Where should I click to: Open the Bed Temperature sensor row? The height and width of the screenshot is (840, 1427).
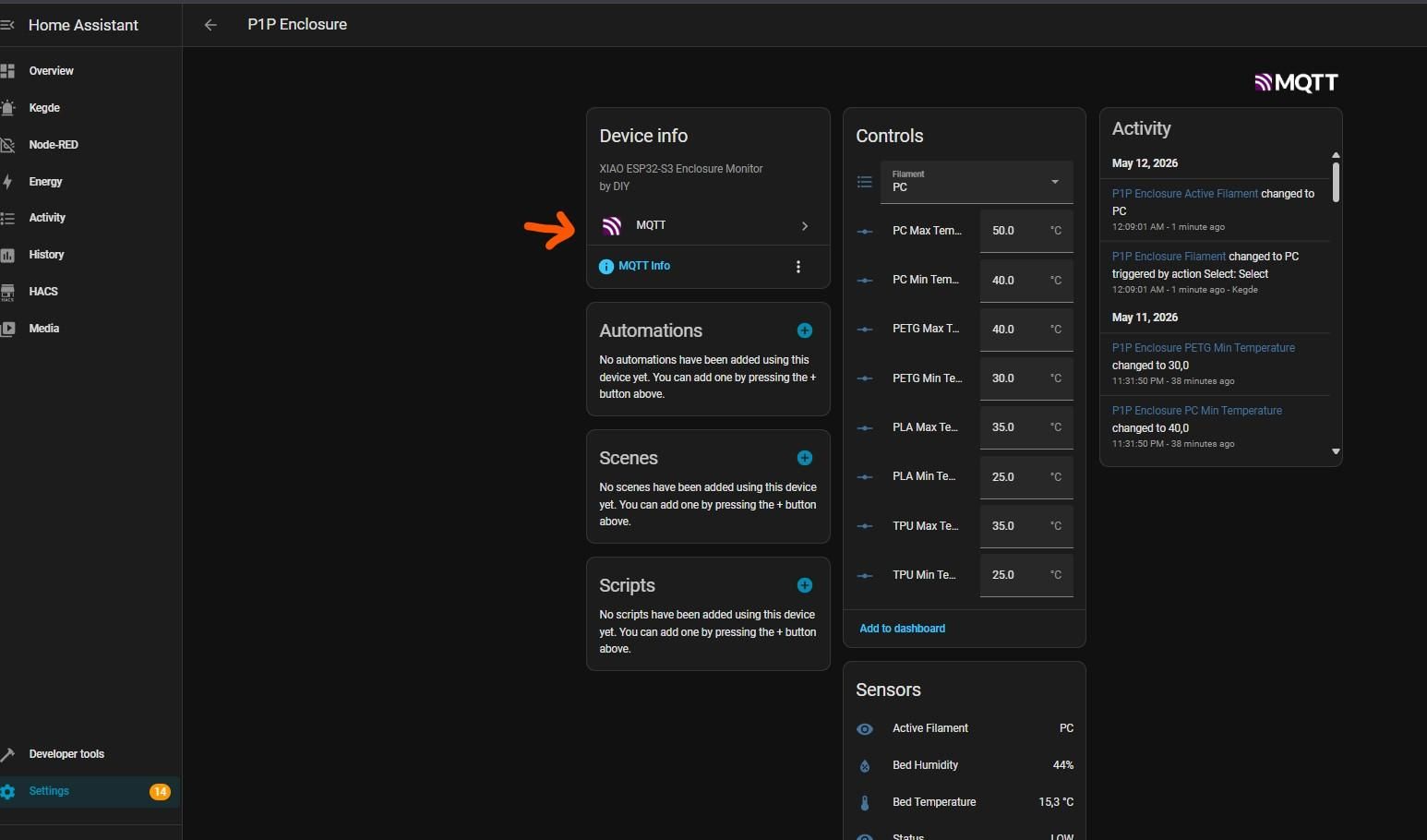pyautogui.click(x=965, y=802)
